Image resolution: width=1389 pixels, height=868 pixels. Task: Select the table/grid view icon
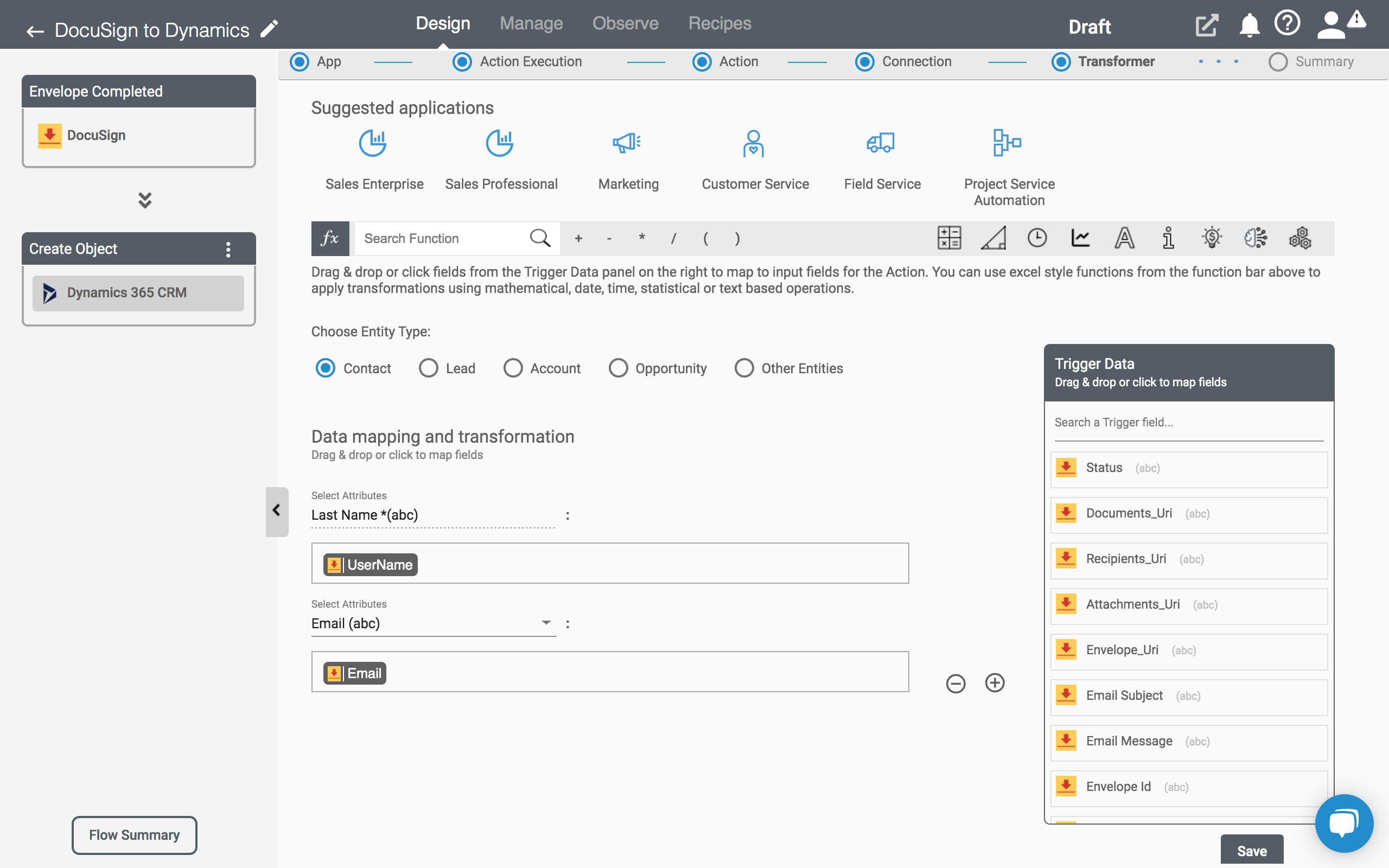pos(948,238)
